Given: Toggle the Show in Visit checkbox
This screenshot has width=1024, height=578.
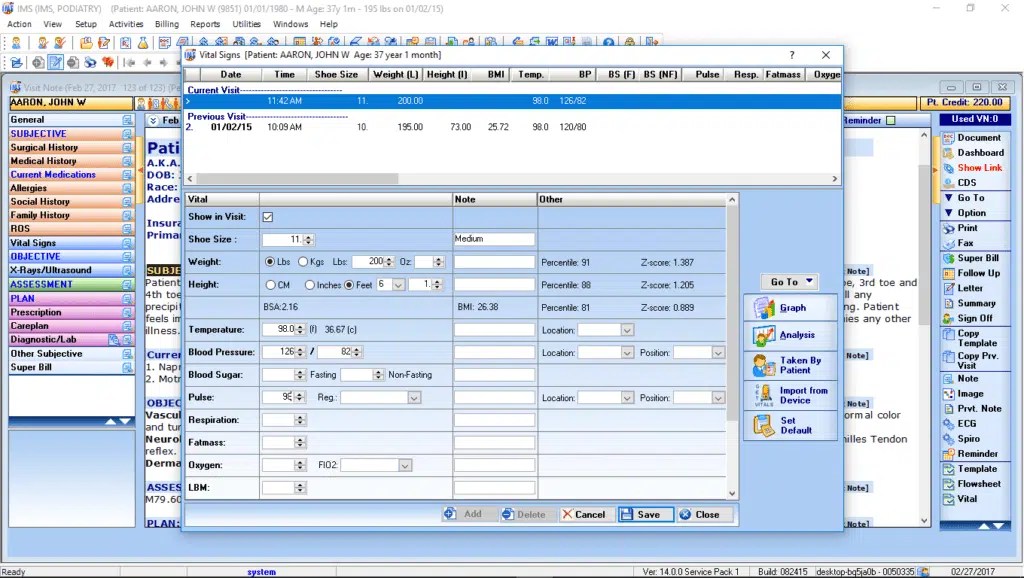Looking at the screenshot, I should (x=268, y=217).
